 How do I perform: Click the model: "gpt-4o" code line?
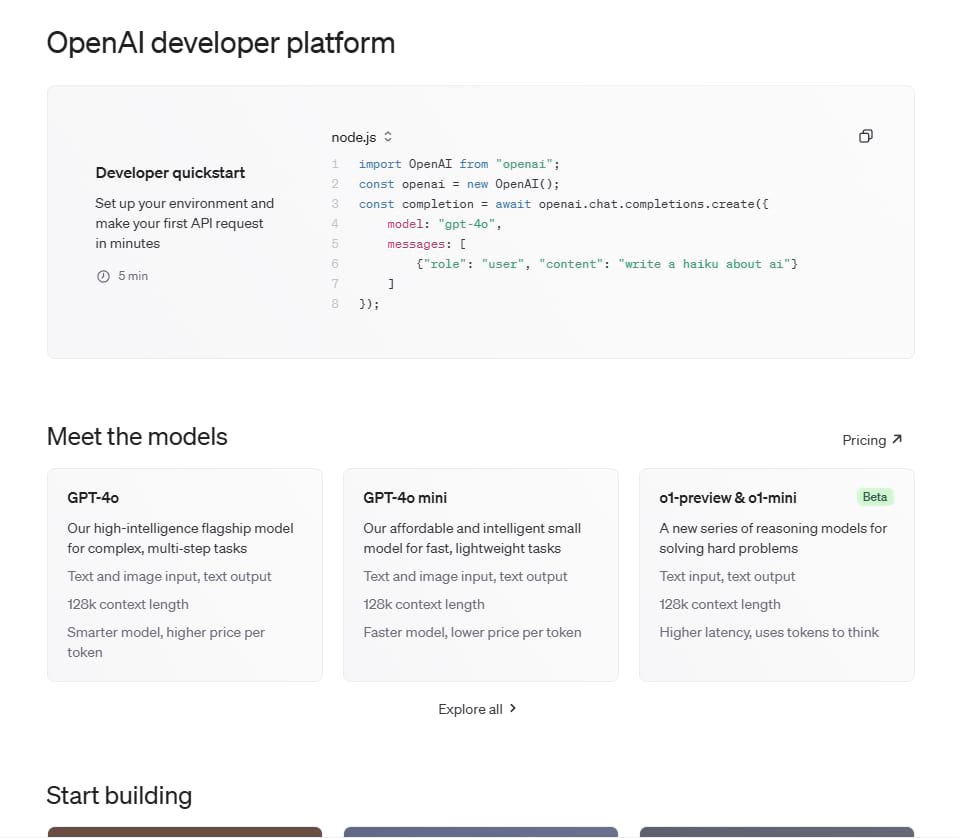[x=444, y=224]
